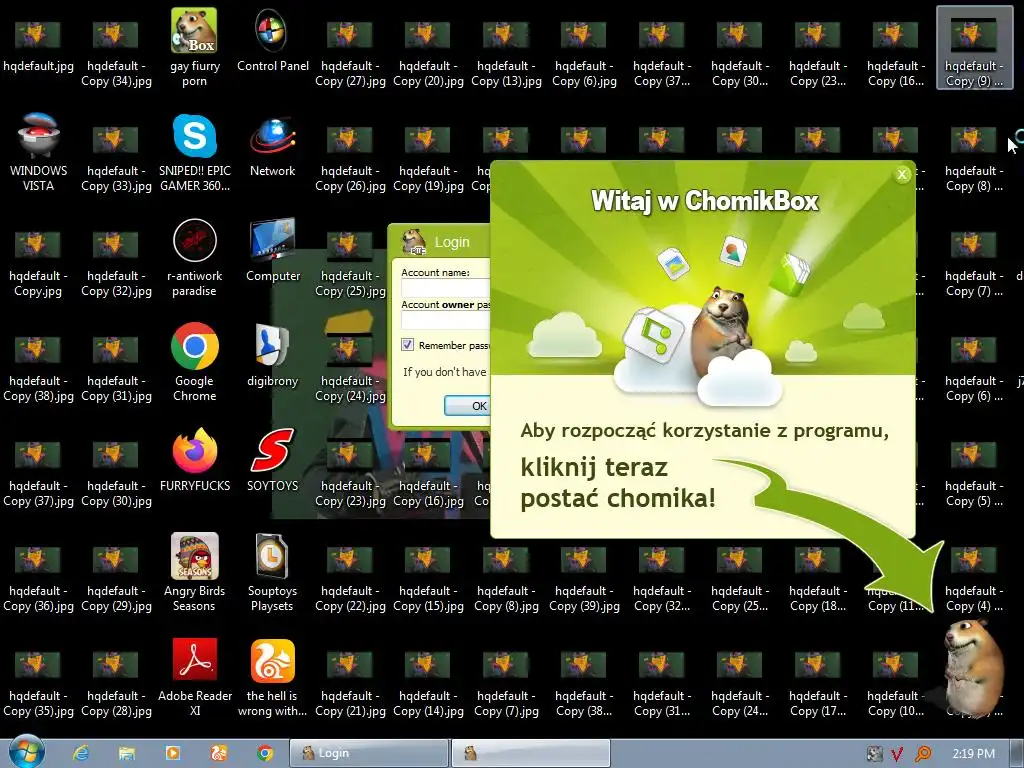Open the digibrony desktop shortcut
The height and width of the screenshot is (768, 1024).
(x=272, y=356)
